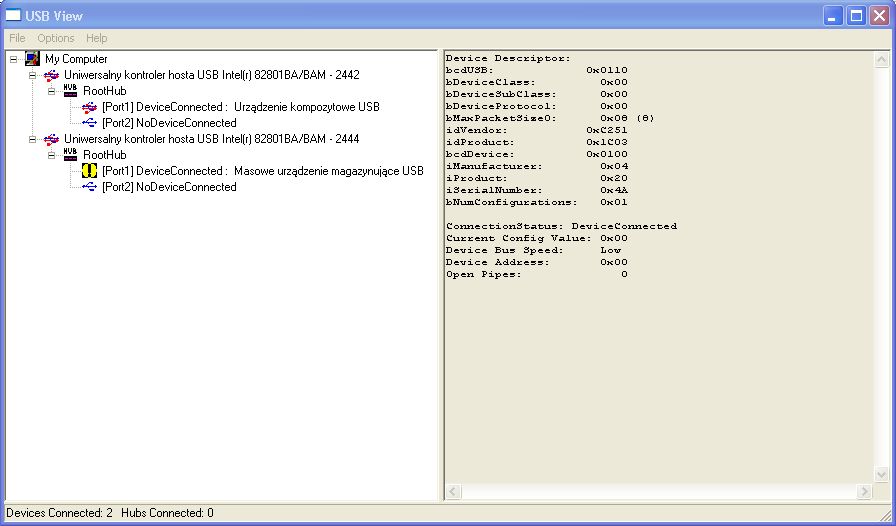This screenshot has height=526, width=896.
Task: Click the Device Descriptor heading text
Action: (508, 58)
